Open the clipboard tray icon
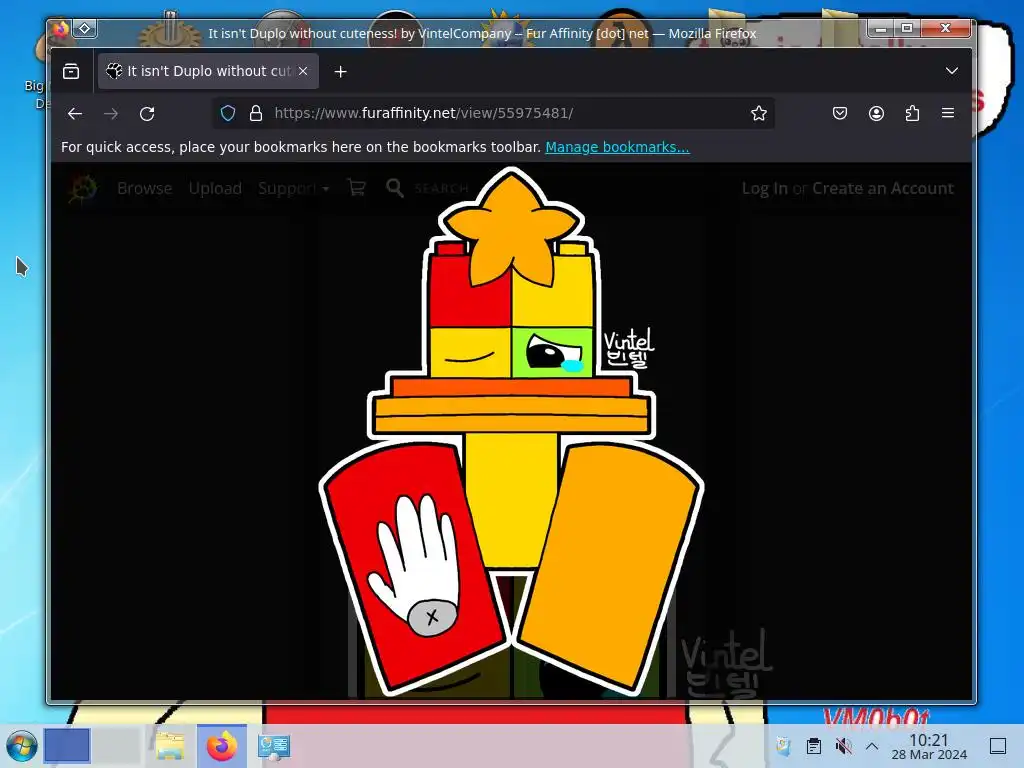The width and height of the screenshot is (1024, 768). point(814,746)
